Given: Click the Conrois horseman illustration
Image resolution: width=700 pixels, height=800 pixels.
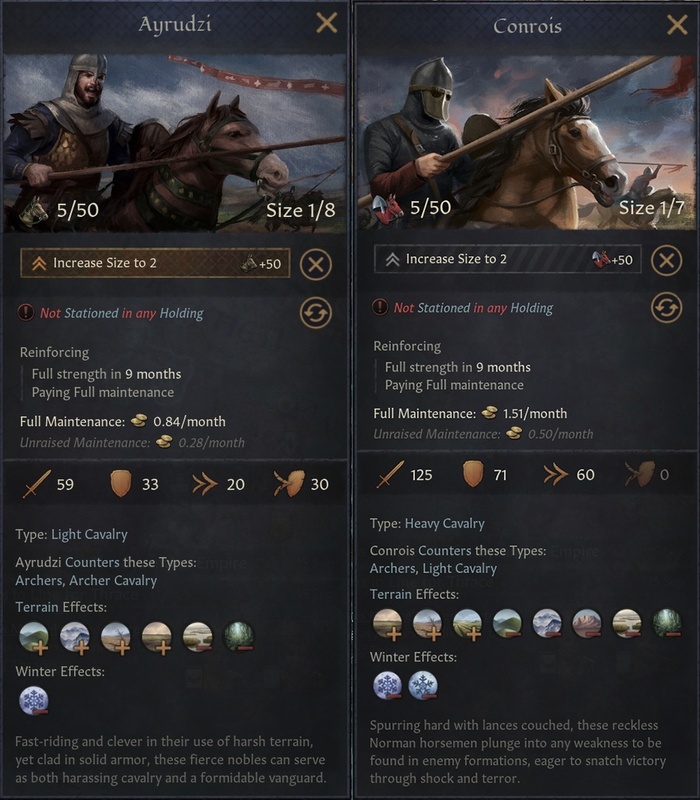Looking at the screenshot, I should pyautogui.click(x=528, y=142).
